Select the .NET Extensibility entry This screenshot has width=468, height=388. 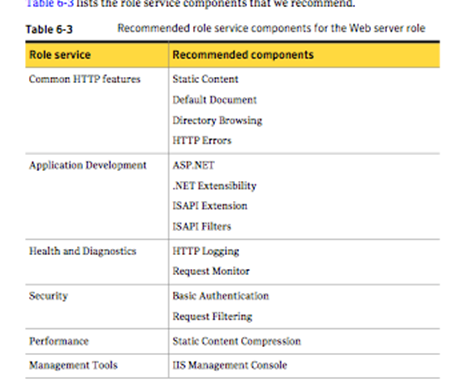click(215, 186)
